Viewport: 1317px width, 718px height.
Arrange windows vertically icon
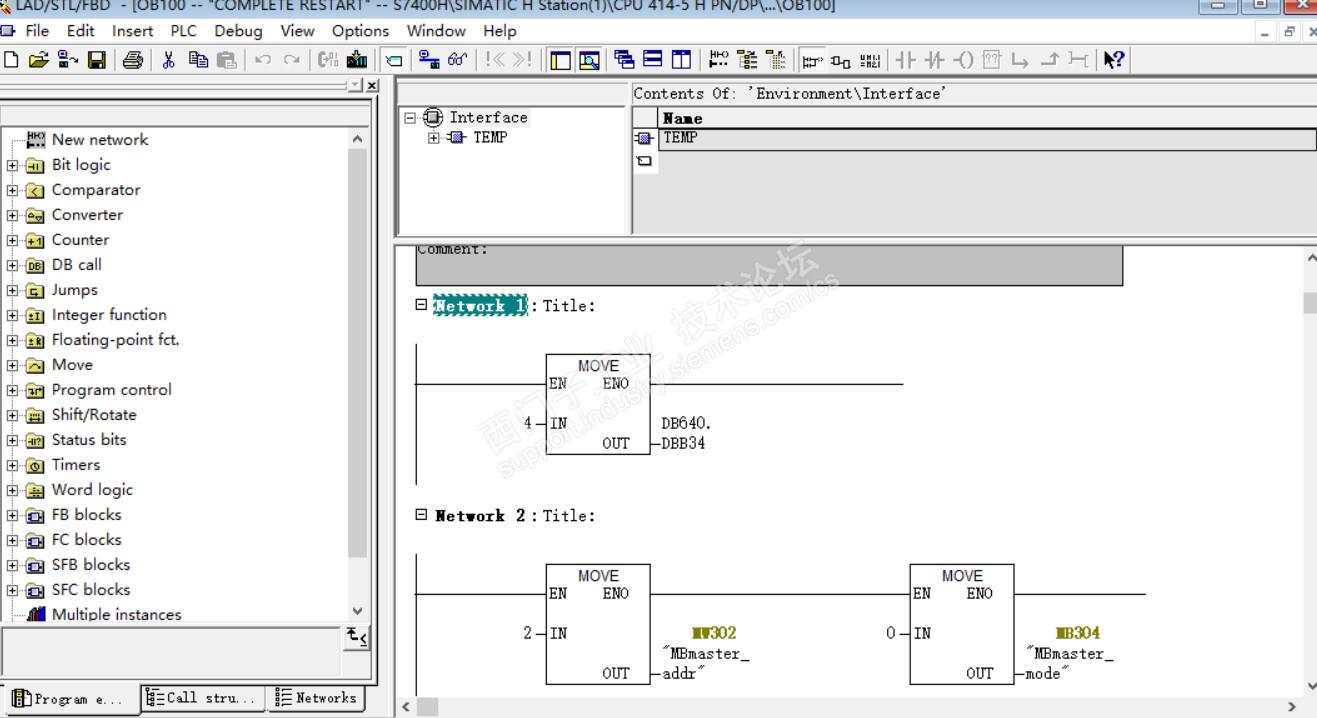(681, 60)
